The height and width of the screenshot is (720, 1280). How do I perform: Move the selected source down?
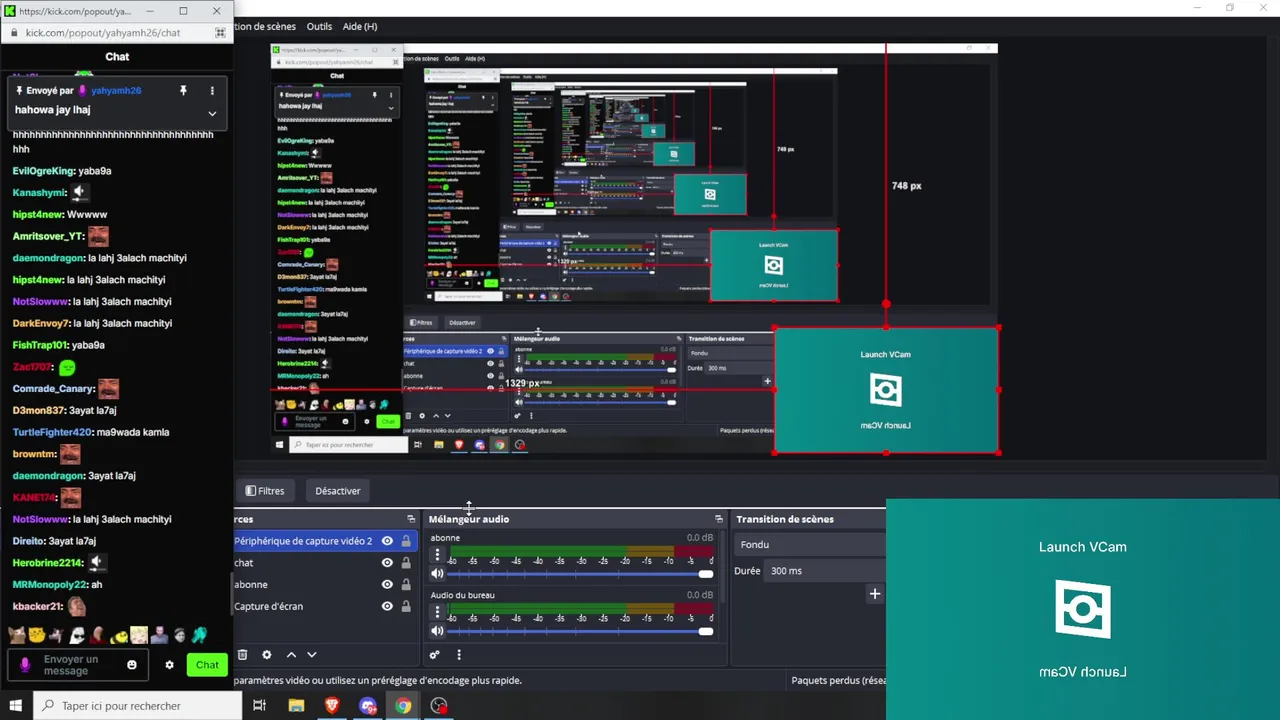click(x=312, y=655)
